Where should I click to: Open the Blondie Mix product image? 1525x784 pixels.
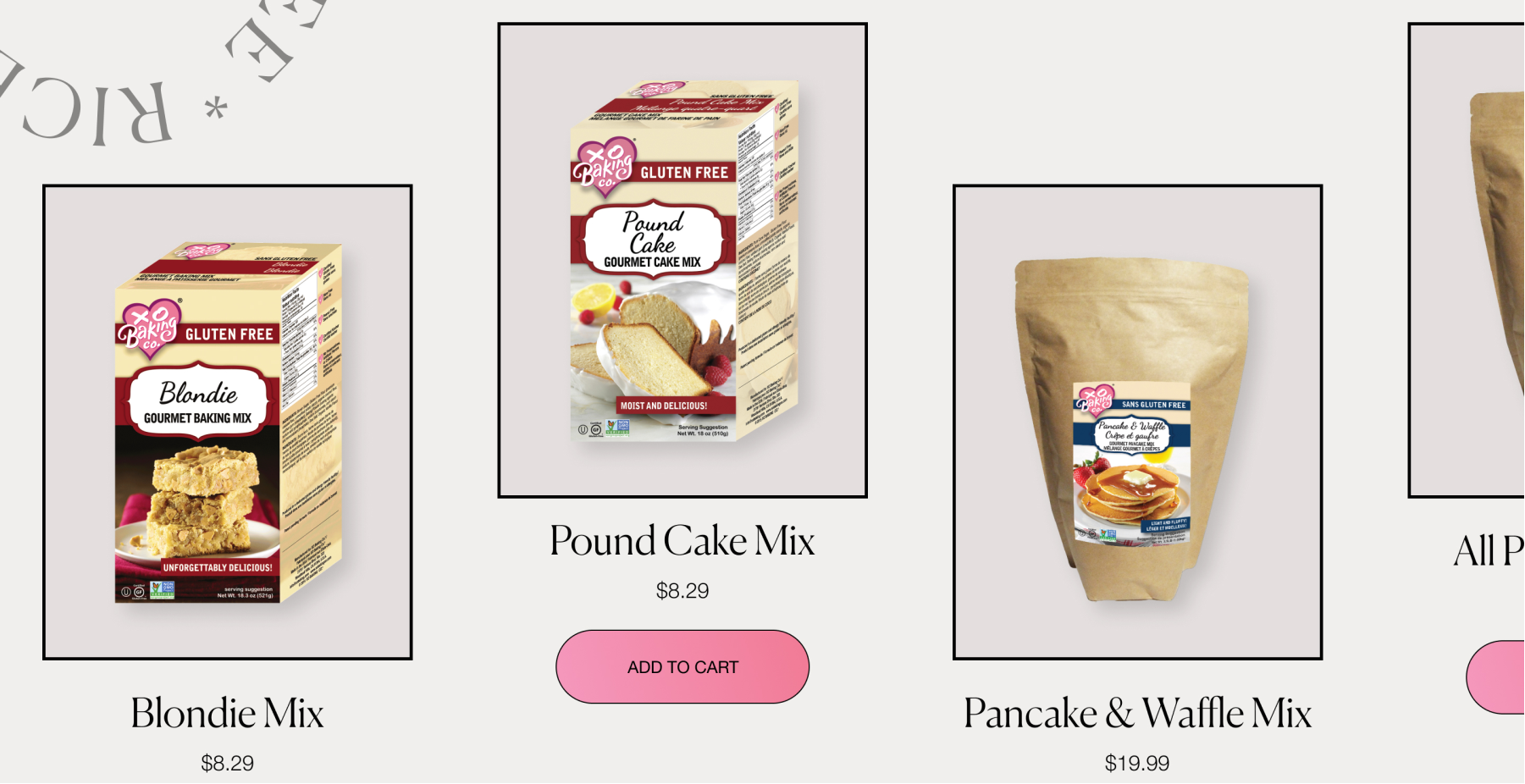(x=228, y=422)
